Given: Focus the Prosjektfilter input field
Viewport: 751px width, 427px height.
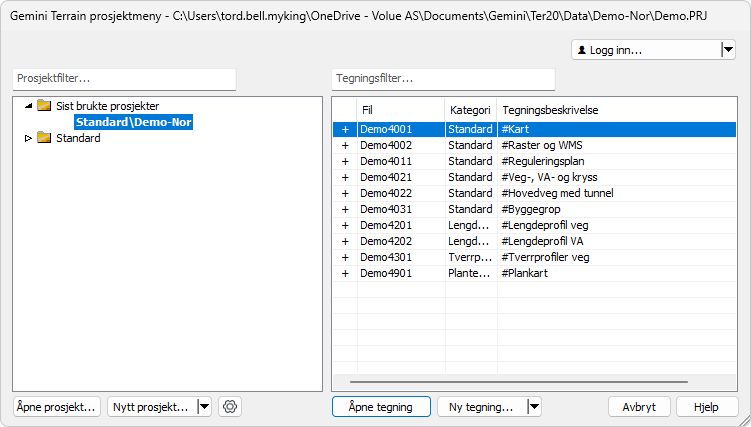Looking at the screenshot, I should [124, 78].
